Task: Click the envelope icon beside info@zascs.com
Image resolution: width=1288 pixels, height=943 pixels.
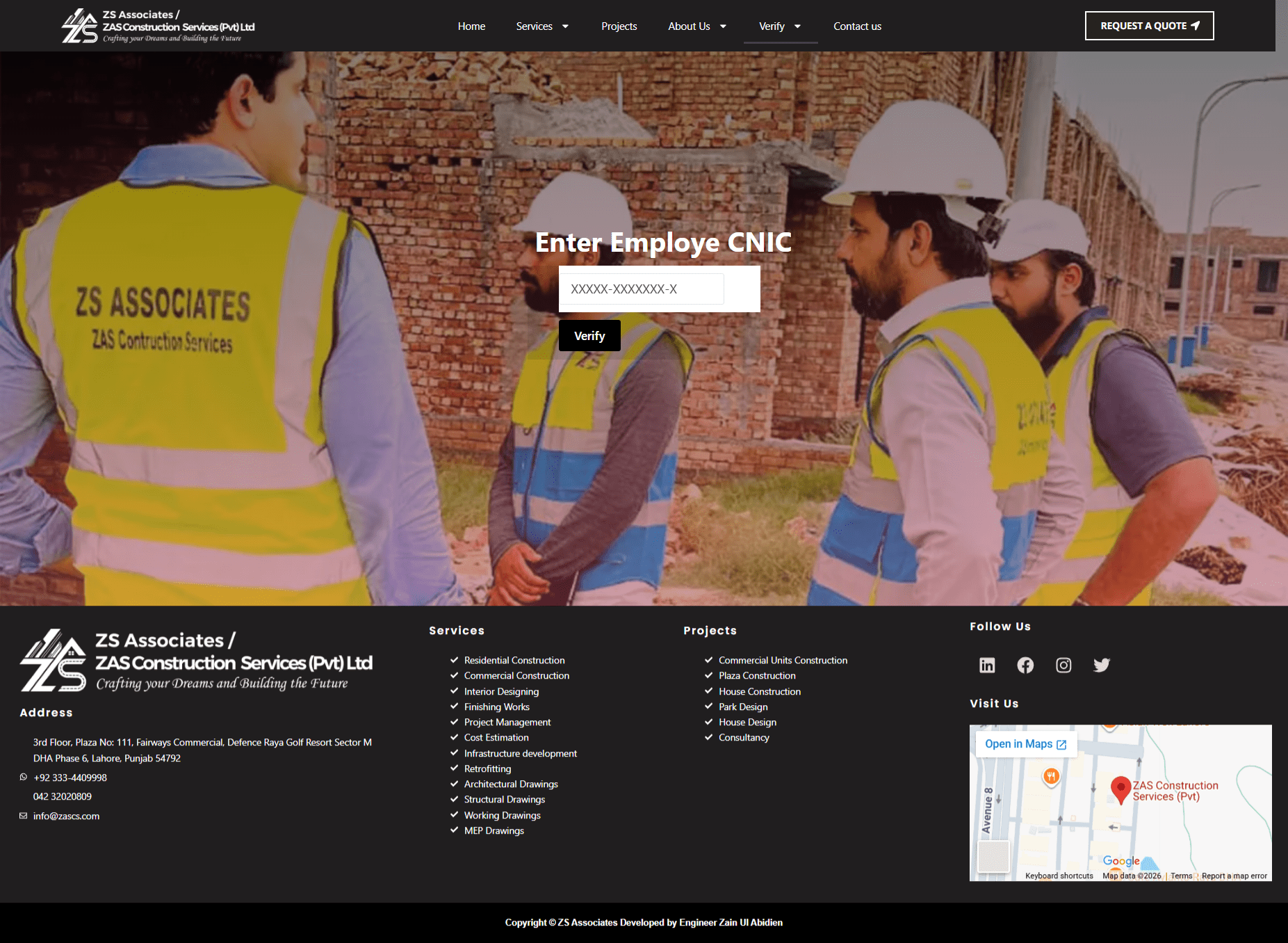Action: tap(24, 816)
